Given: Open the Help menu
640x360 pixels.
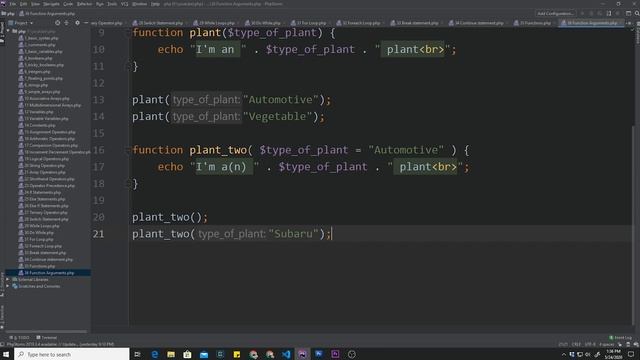Looking at the screenshot, I should coord(155,4).
